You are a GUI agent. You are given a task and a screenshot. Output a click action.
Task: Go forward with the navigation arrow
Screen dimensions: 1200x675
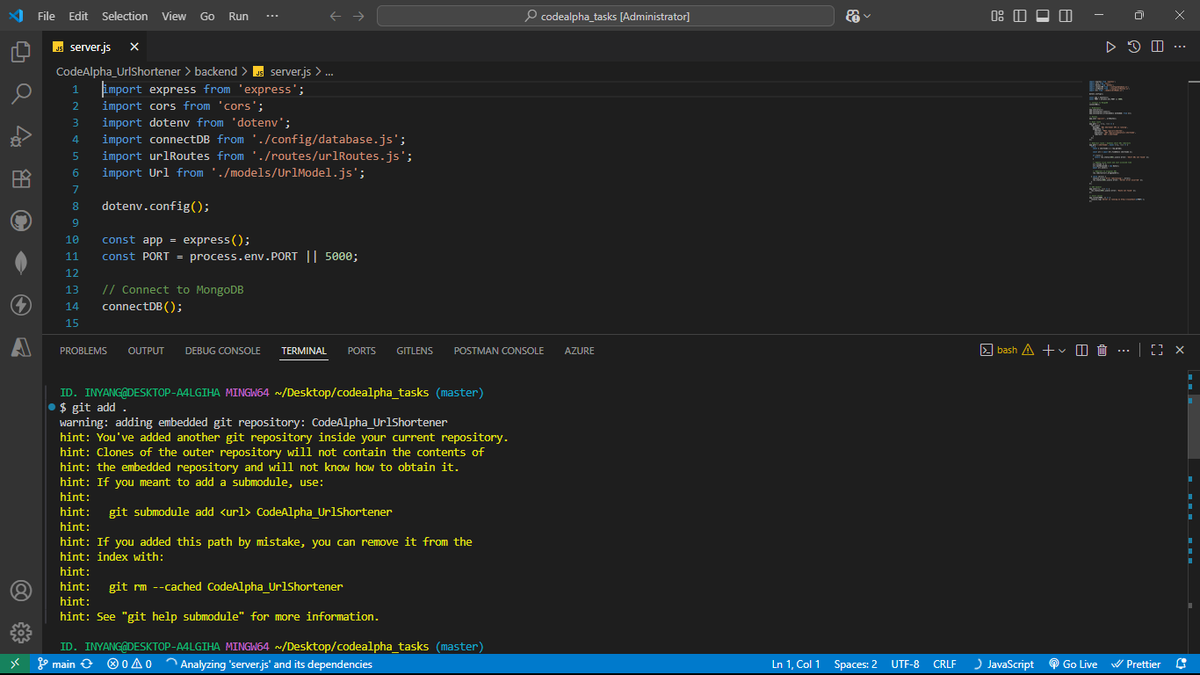pyautogui.click(x=359, y=16)
